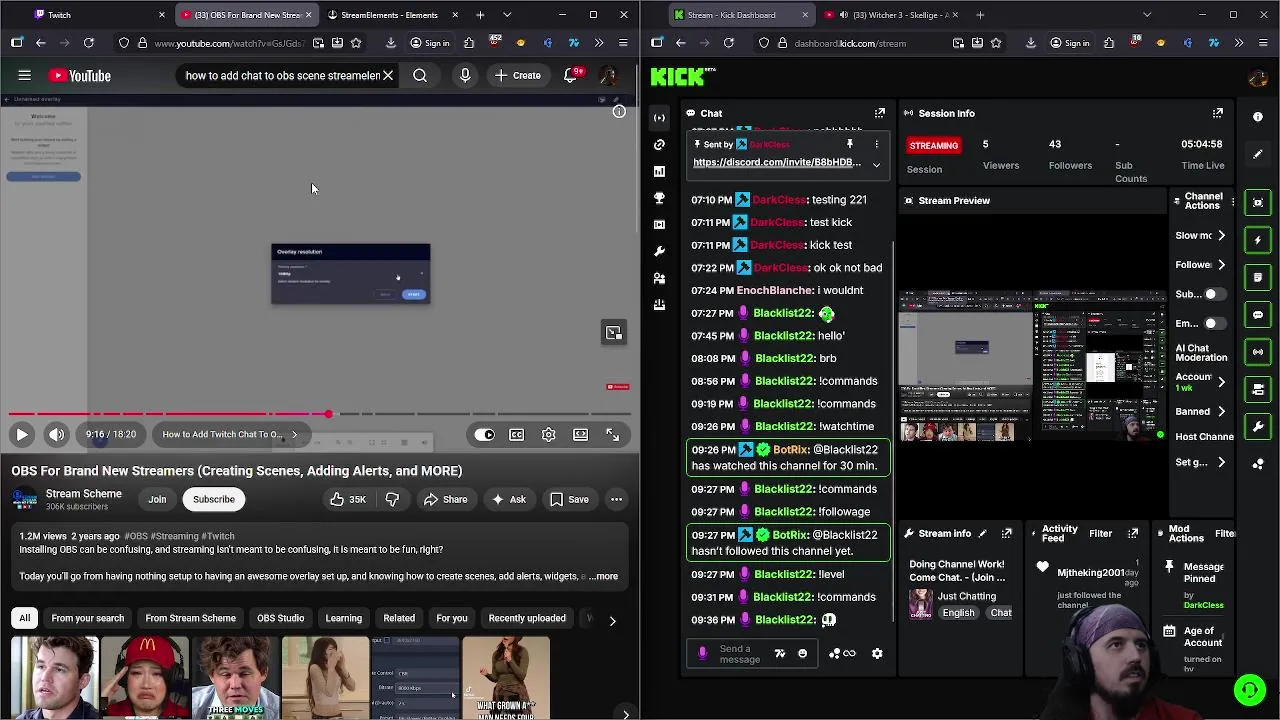Screen dimensions: 1280x720
Task: Select 'From Stream Scheme' filter chip
Action: pos(190,618)
